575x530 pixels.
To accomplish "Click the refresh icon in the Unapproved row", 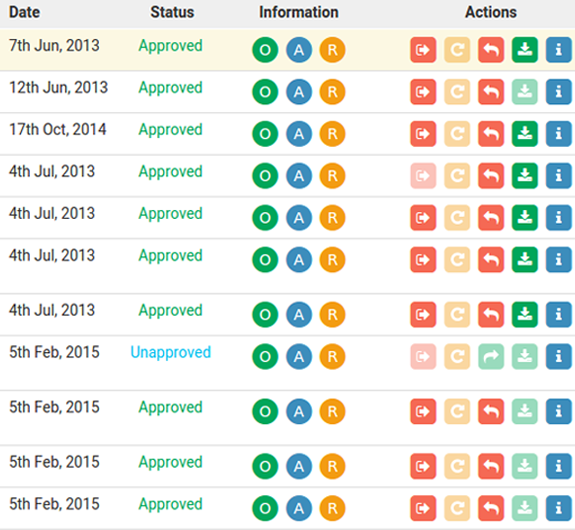I will (x=457, y=356).
